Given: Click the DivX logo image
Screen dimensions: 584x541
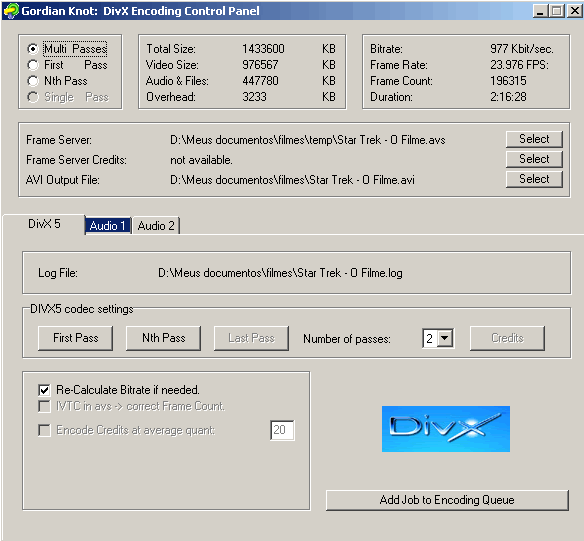Looking at the screenshot, I should tap(446, 429).
